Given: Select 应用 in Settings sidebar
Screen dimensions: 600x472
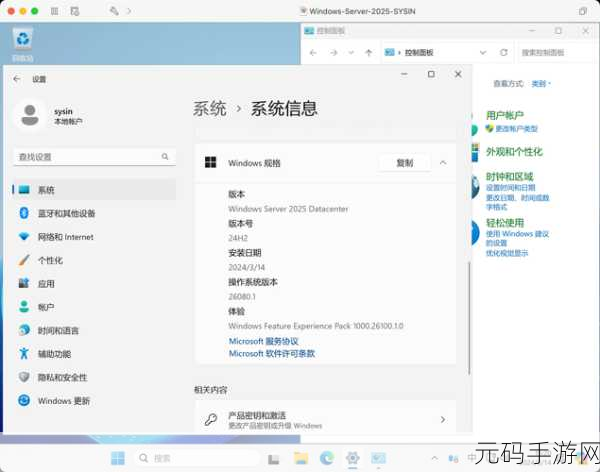Looking at the screenshot, I should [95, 284].
